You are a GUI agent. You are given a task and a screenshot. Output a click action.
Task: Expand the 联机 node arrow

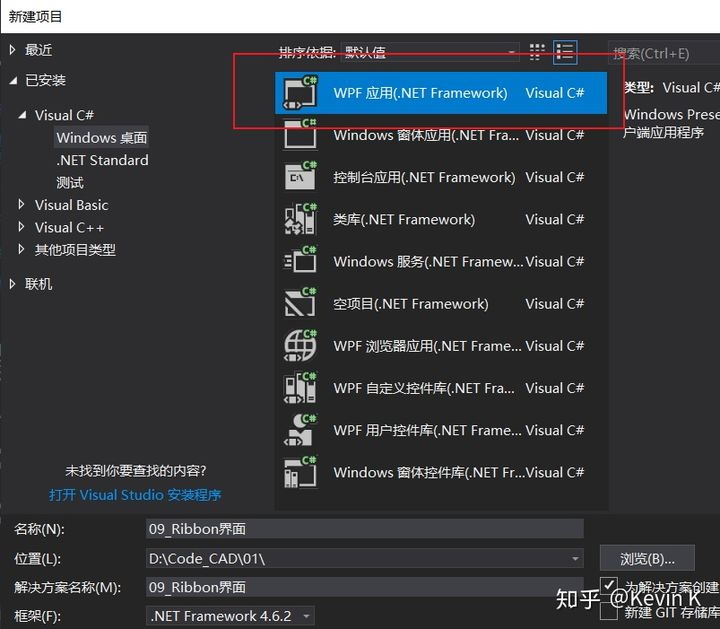coord(12,284)
